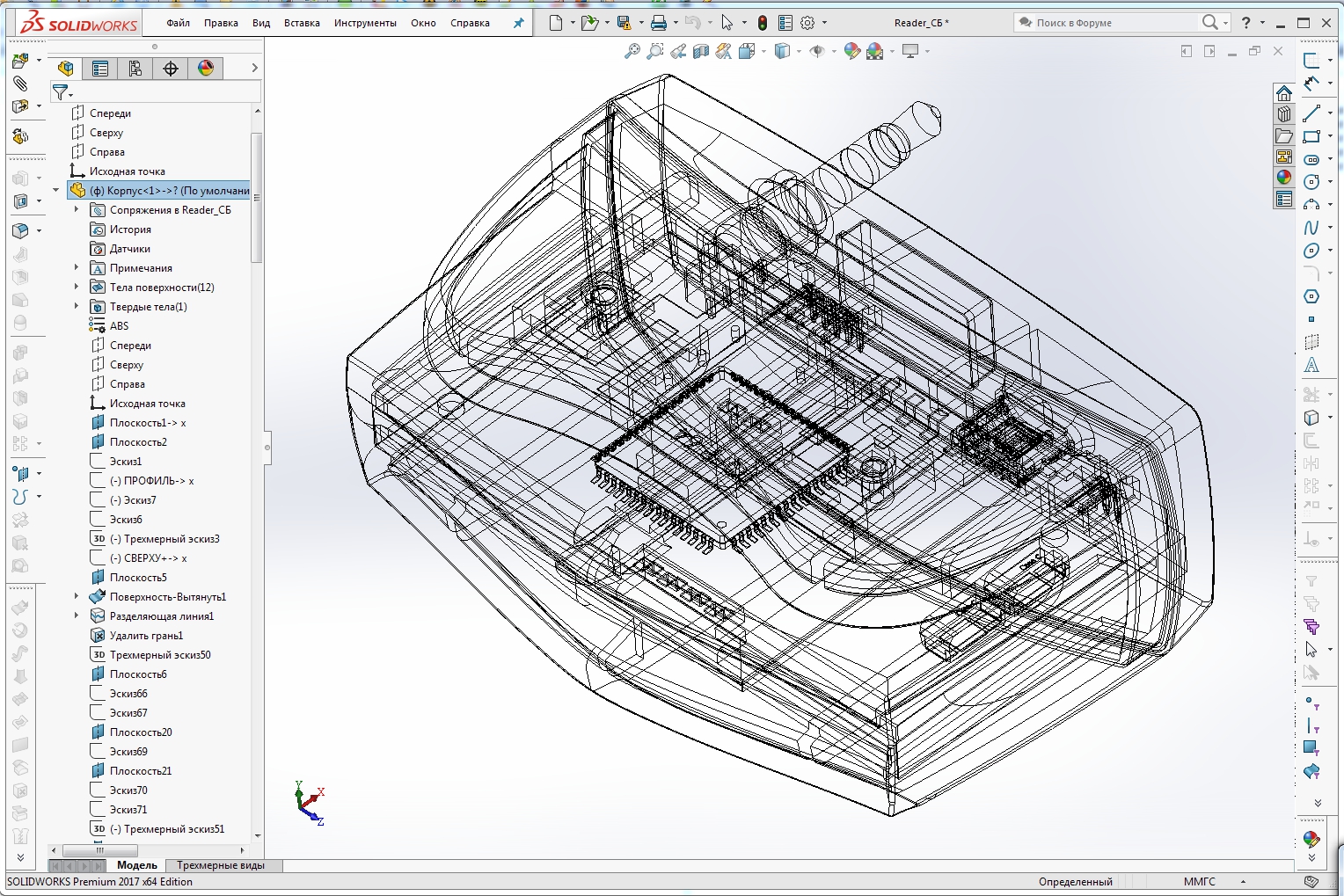Expand the Твердые тела(1) folder
Viewport: 1344px width, 896px height.
(x=77, y=306)
